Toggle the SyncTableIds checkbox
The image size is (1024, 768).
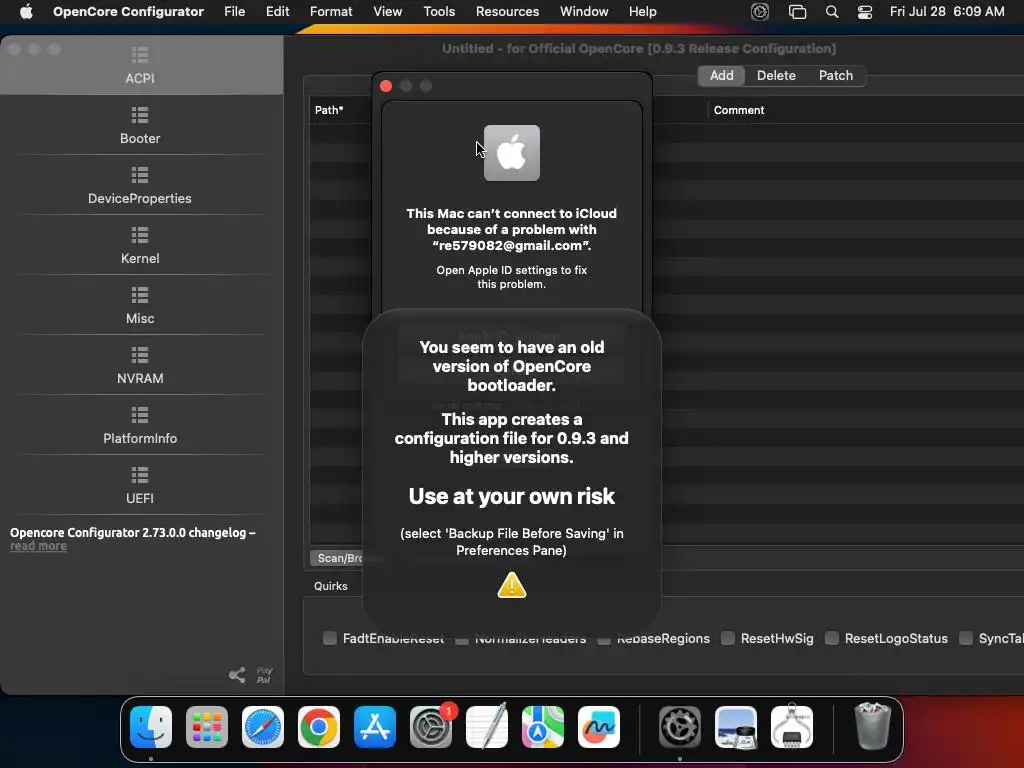[965, 638]
